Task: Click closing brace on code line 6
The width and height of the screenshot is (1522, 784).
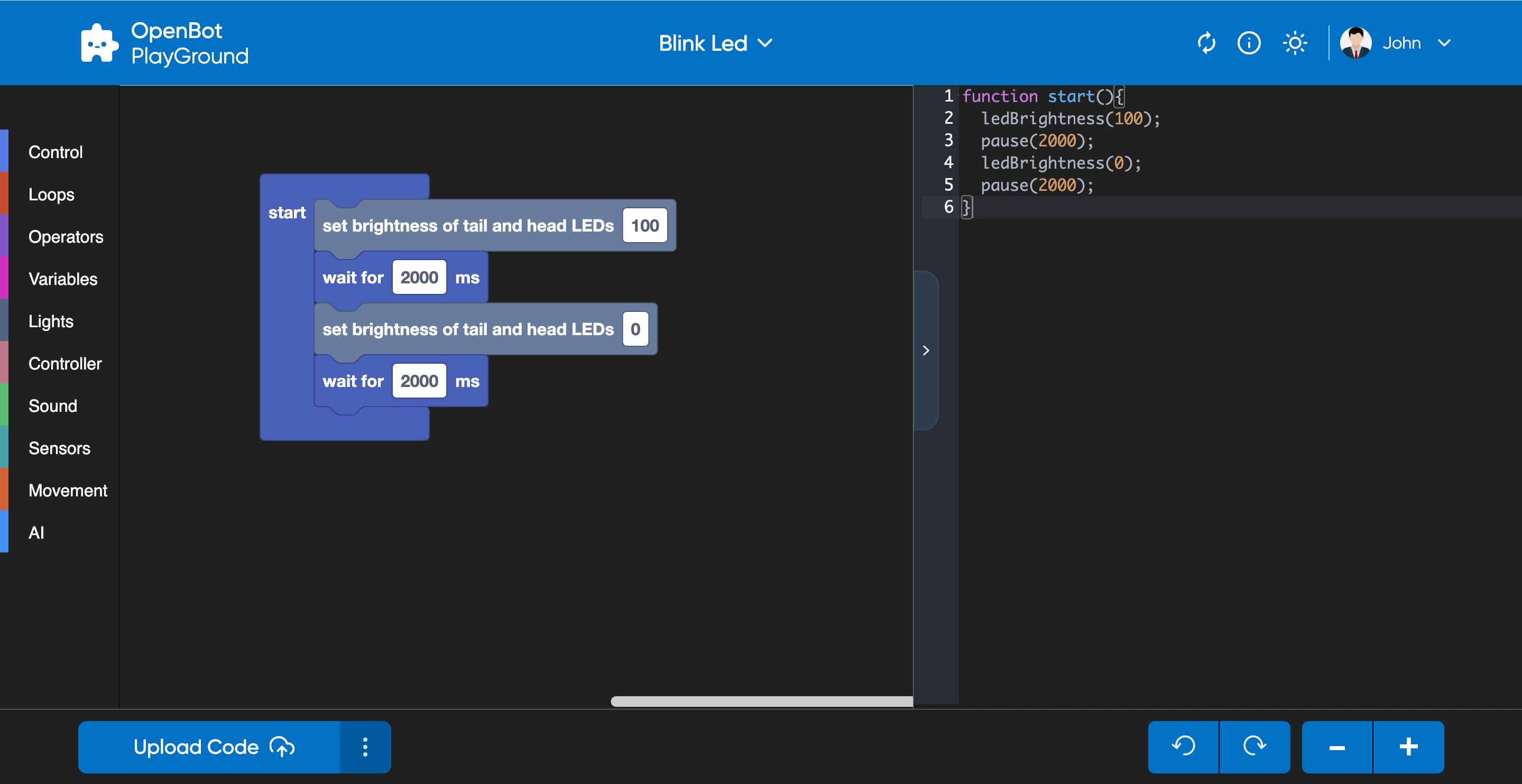Action: tap(966, 207)
